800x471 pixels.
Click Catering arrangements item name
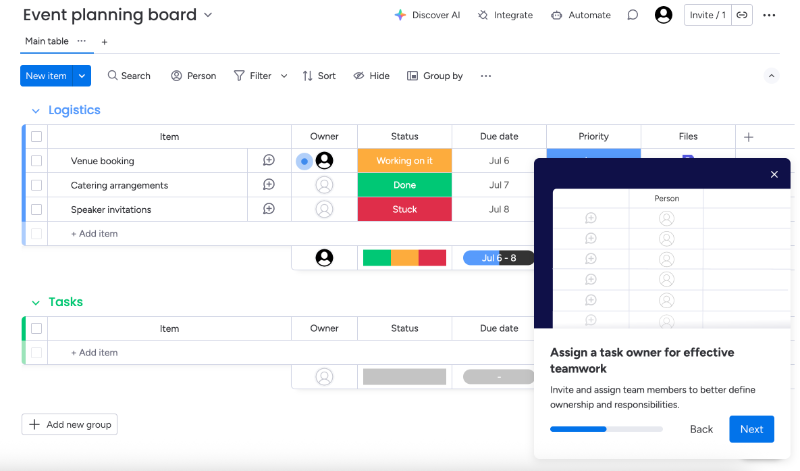(x=119, y=185)
